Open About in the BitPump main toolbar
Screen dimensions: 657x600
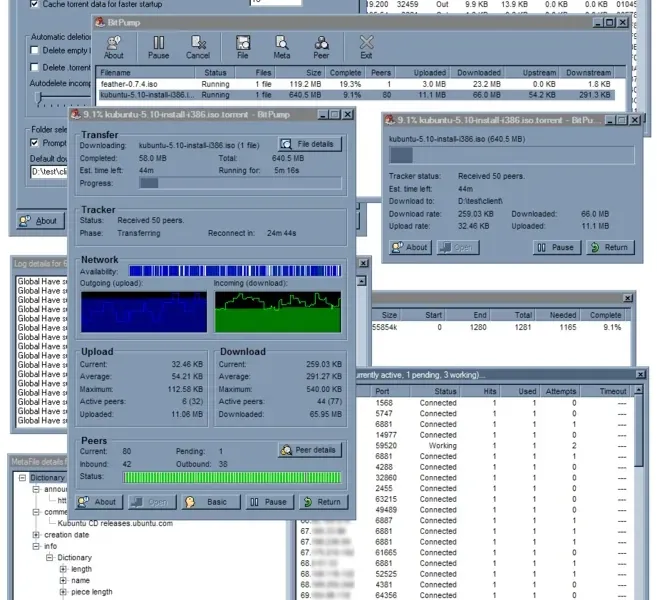coord(114,47)
